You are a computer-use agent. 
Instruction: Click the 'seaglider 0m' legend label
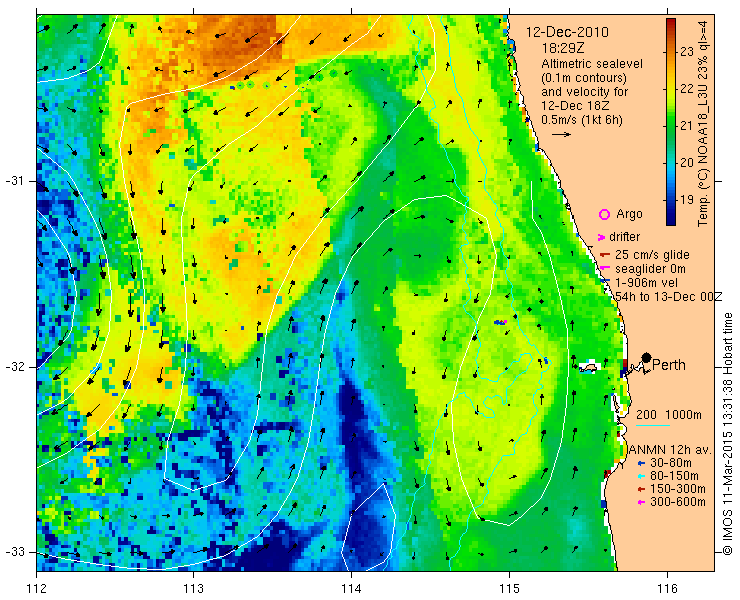coord(650,269)
